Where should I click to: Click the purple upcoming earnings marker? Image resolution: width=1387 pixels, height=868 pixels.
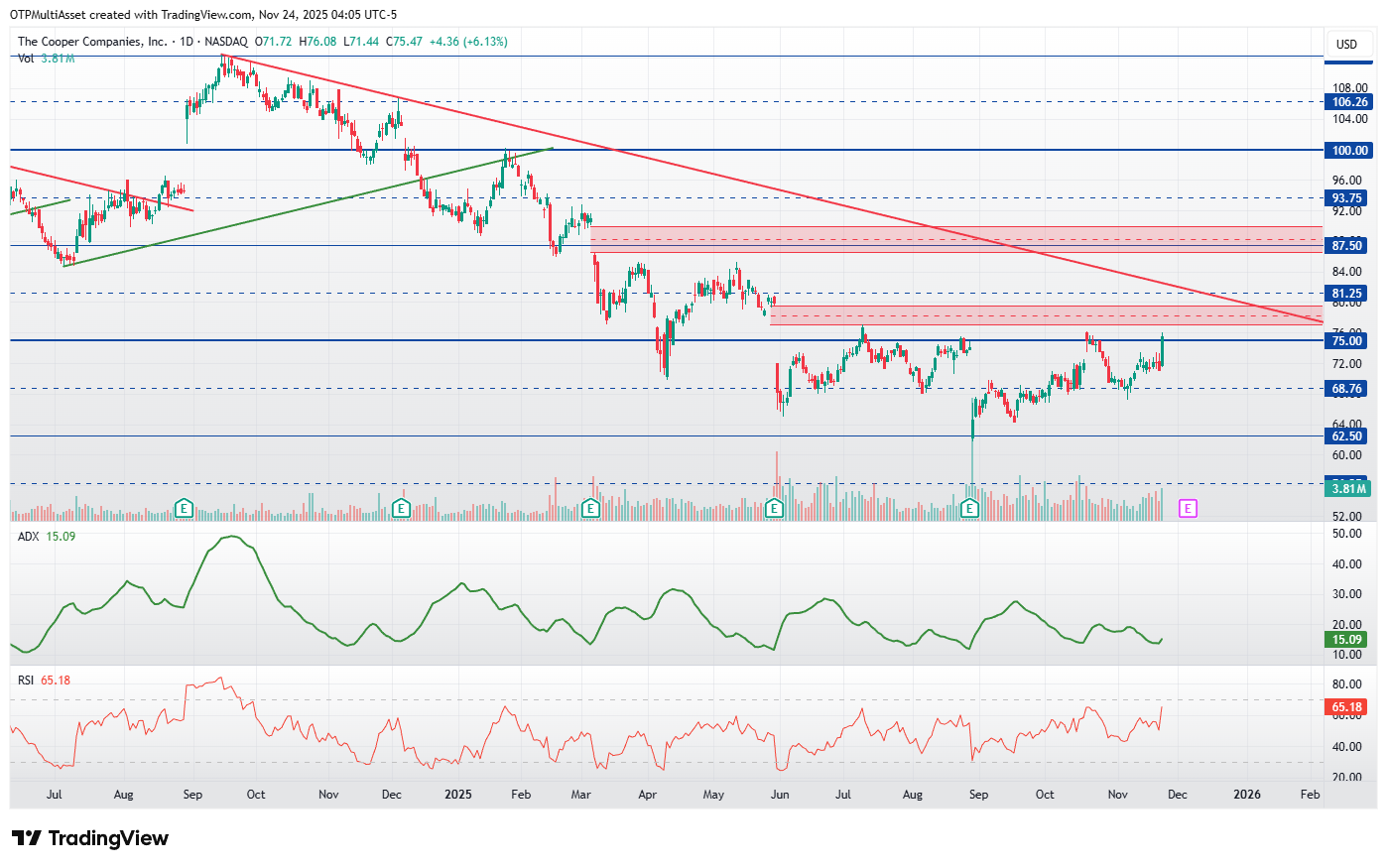[x=1188, y=509]
